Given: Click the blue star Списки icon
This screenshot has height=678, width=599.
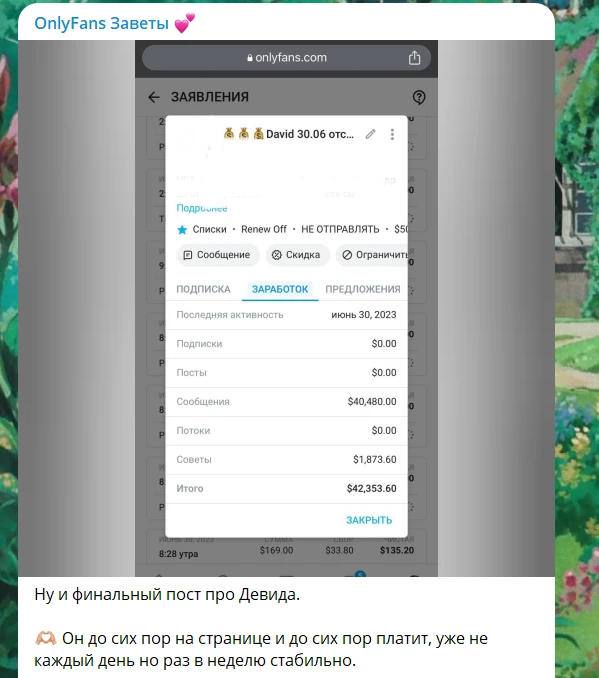Looking at the screenshot, I should click(182, 229).
